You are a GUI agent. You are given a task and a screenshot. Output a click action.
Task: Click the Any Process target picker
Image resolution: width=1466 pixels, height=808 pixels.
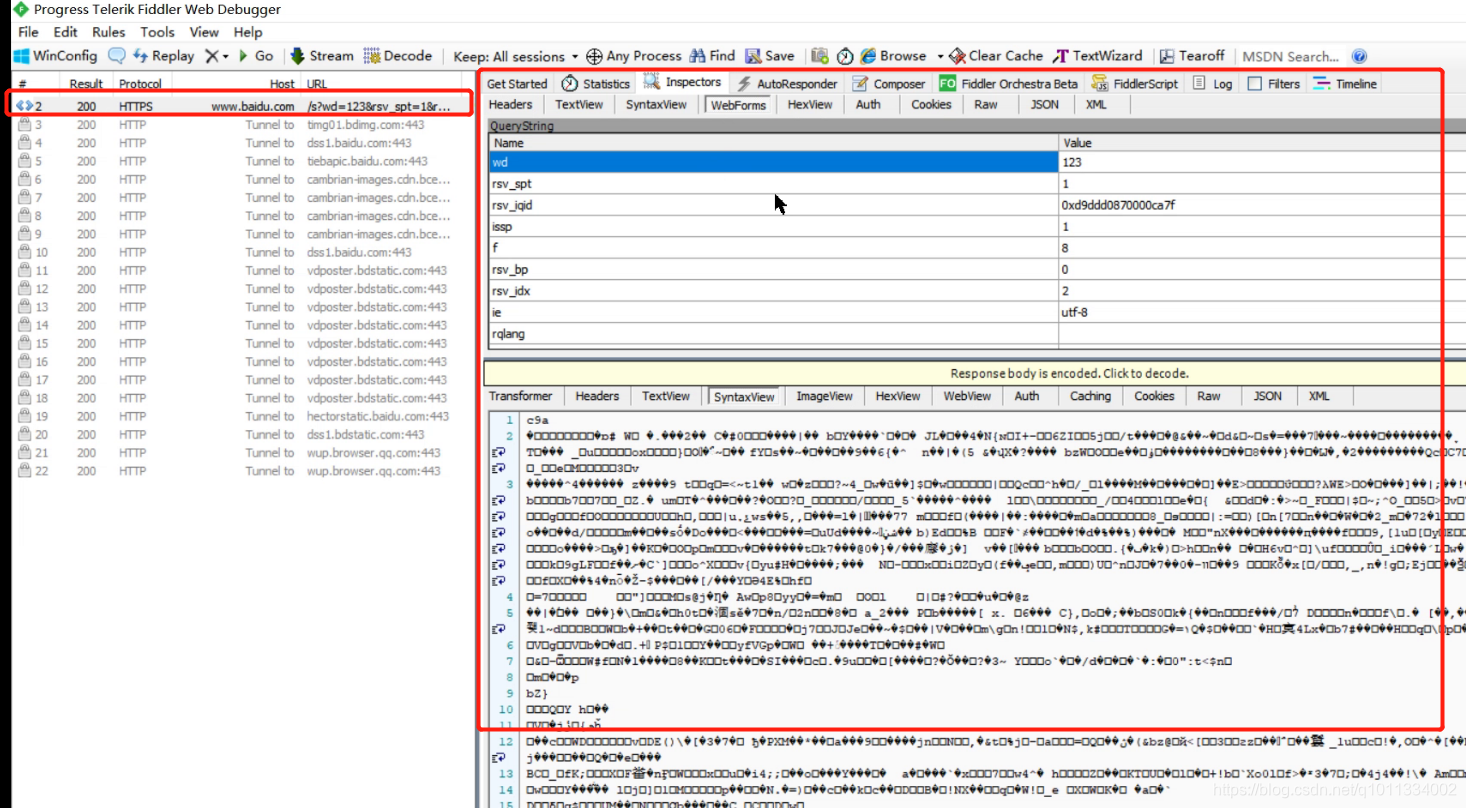634,56
